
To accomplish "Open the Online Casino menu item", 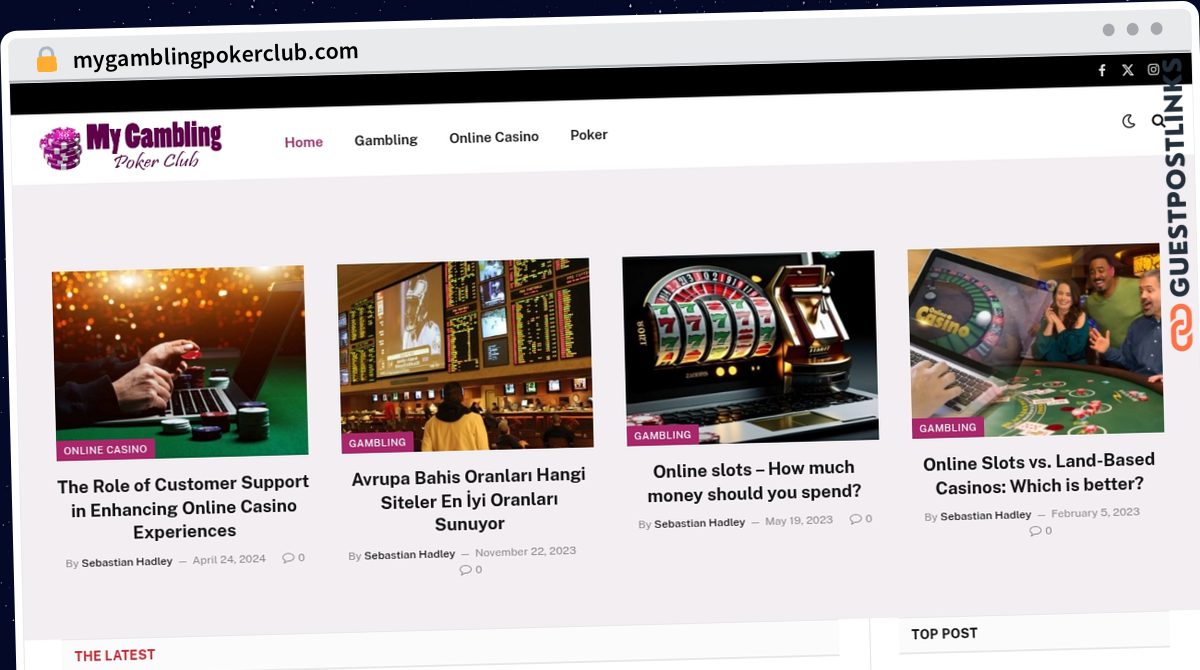I will pos(494,137).
